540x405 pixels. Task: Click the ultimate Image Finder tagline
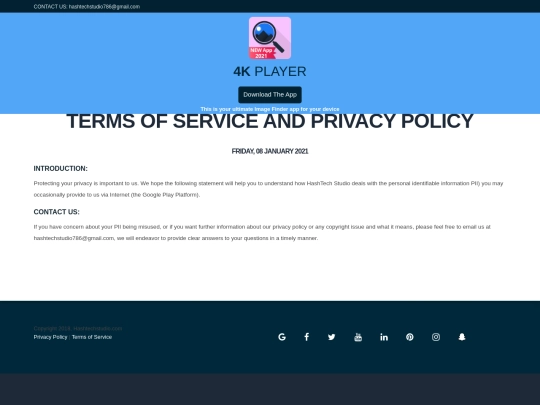[270, 109]
